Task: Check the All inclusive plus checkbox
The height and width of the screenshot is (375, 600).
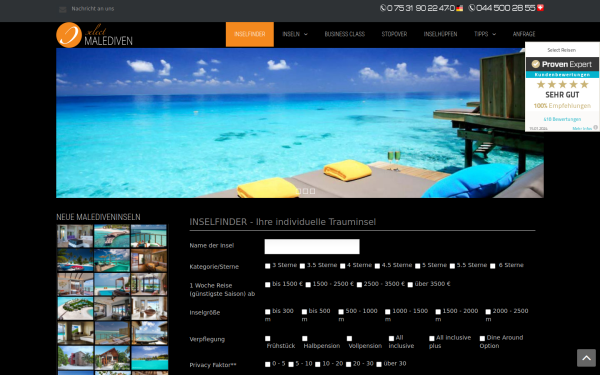Action: [x=432, y=339]
